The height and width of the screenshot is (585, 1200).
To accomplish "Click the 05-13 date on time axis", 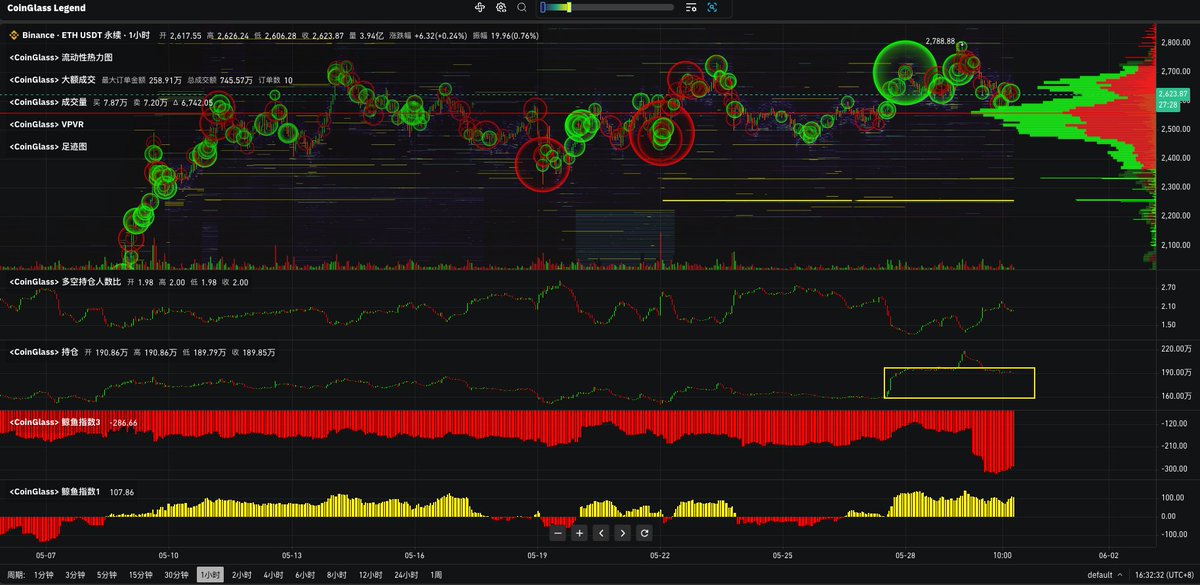I will [292, 554].
